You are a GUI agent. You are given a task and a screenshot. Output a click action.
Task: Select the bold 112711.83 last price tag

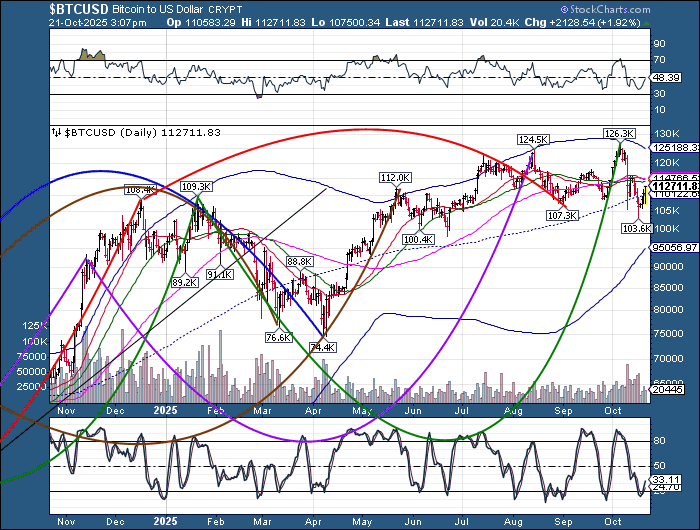(674, 186)
